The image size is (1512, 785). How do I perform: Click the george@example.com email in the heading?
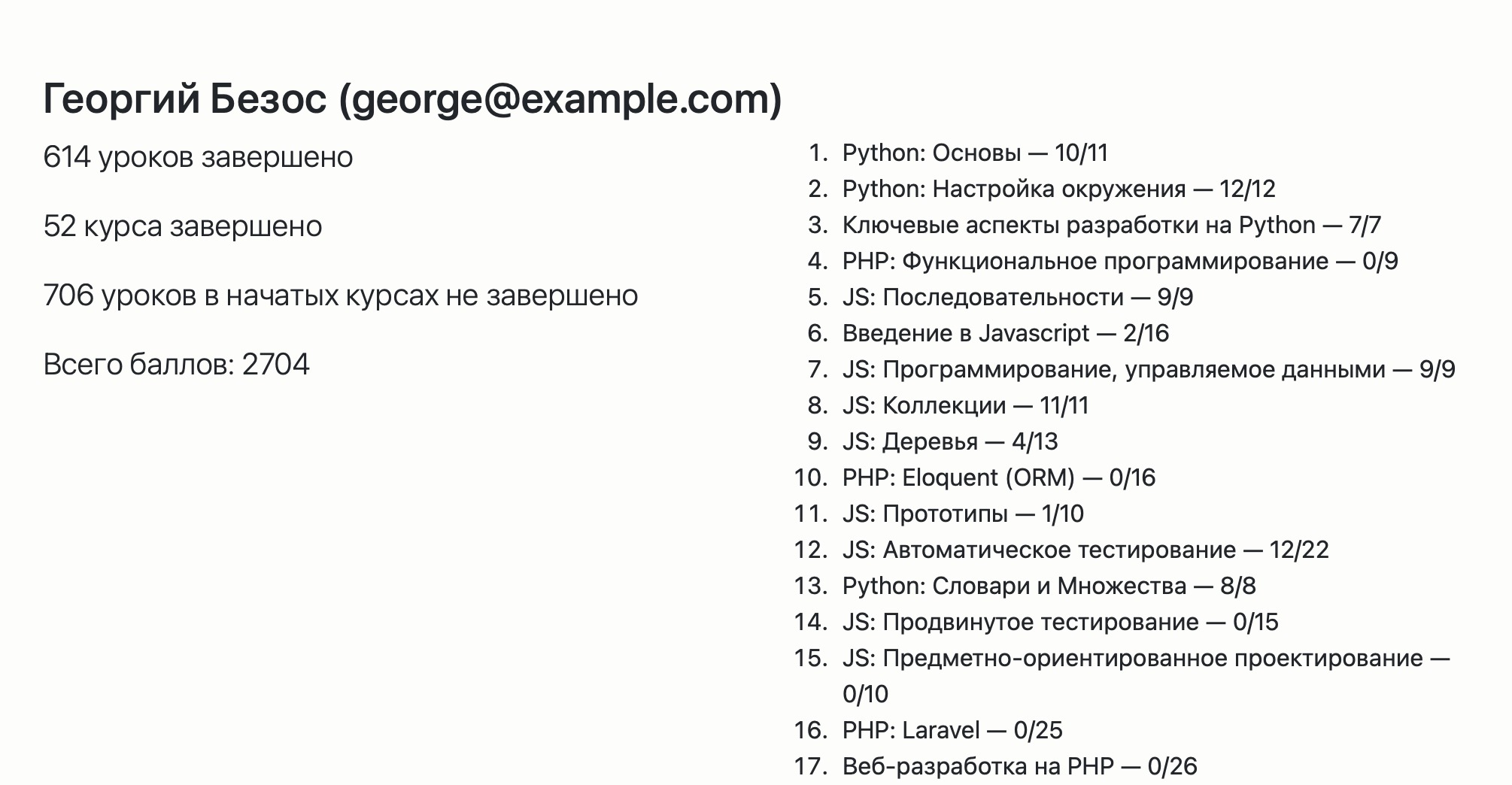tap(560, 99)
